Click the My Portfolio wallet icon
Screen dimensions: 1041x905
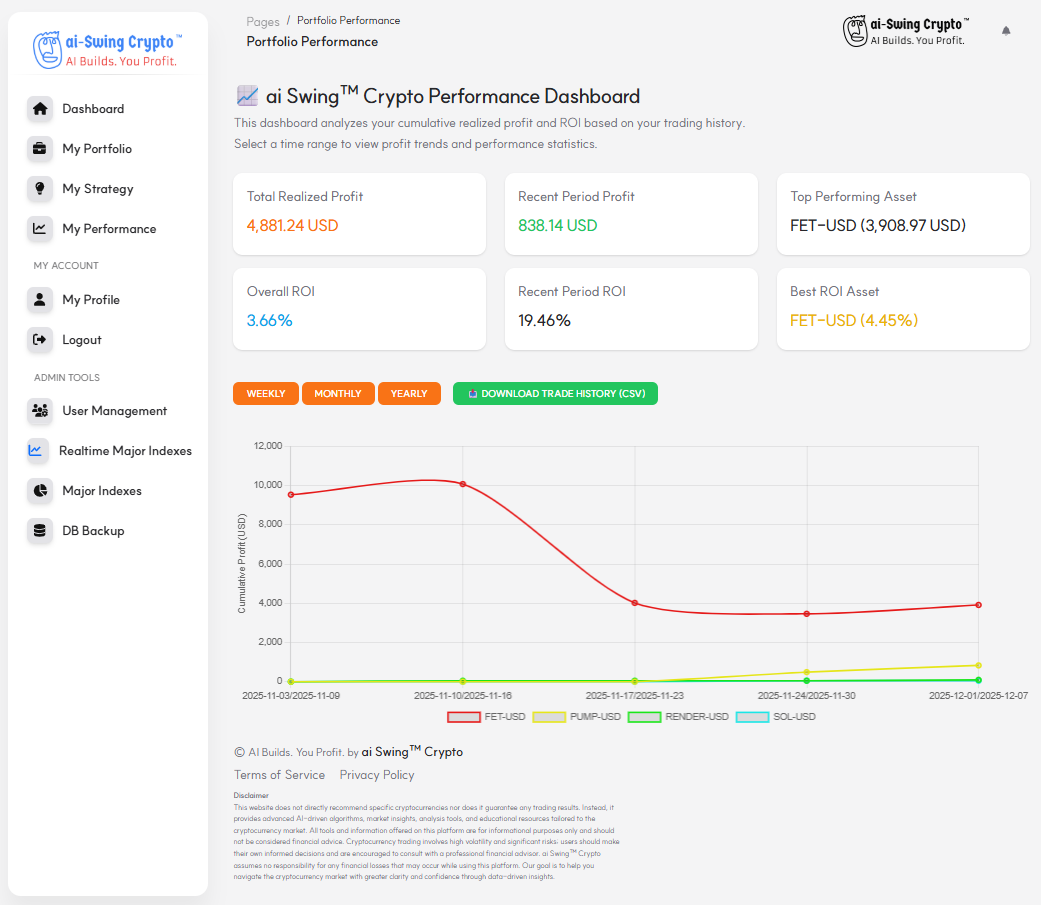[x=41, y=149]
